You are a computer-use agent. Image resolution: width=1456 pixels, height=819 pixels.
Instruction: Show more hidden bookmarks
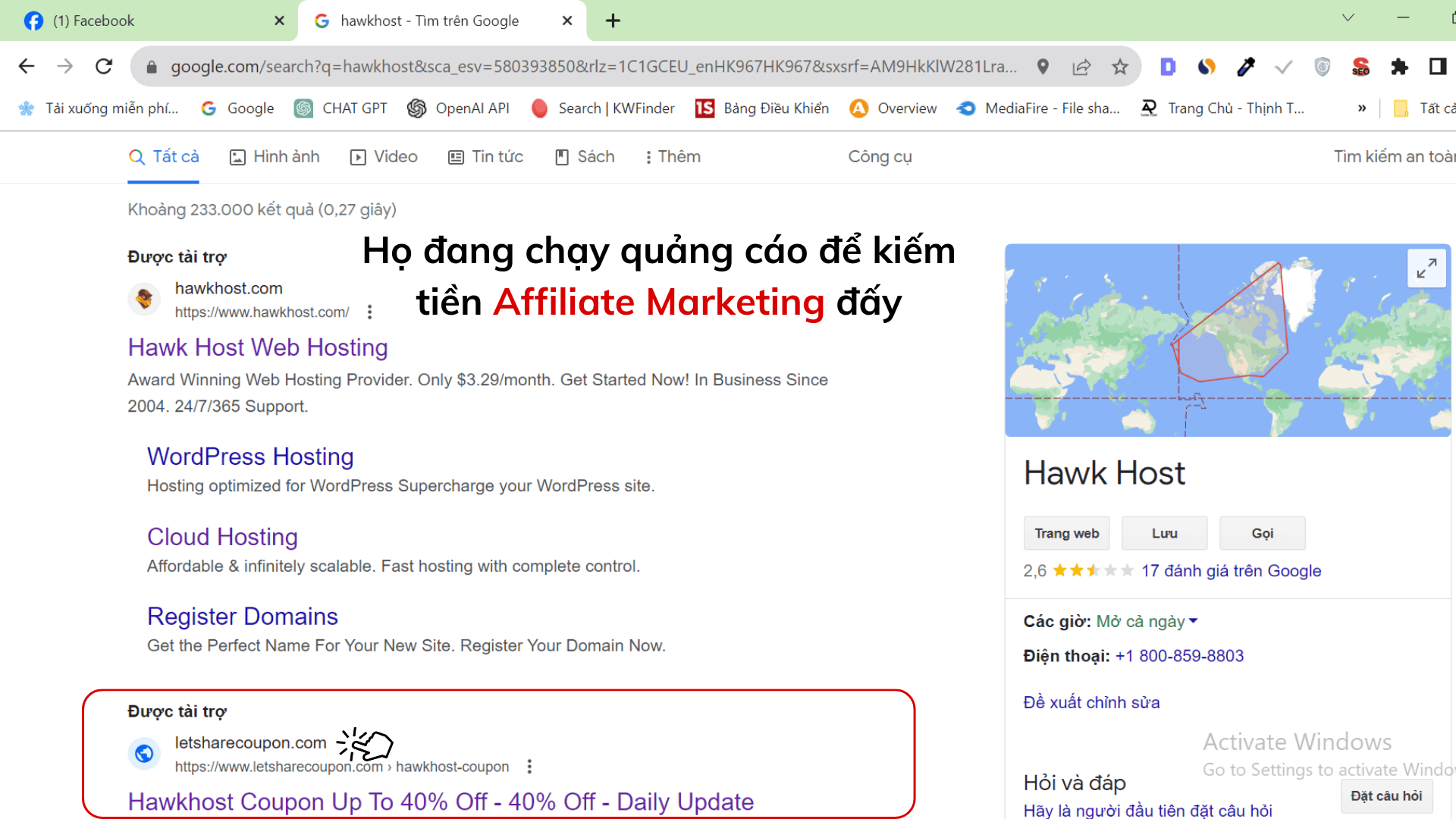[x=1362, y=108]
